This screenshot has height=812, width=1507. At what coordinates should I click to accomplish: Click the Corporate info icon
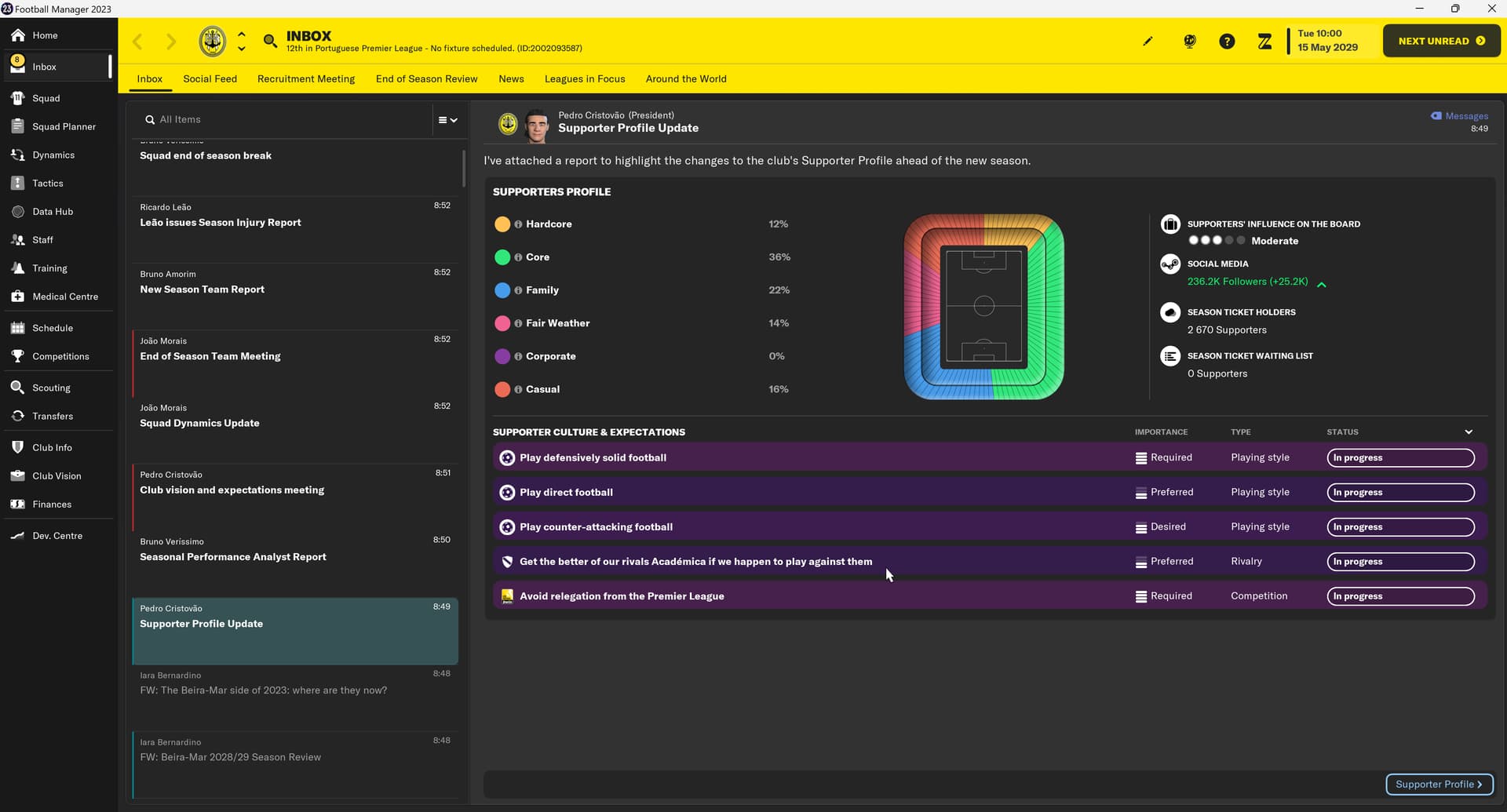pyautogui.click(x=518, y=356)
